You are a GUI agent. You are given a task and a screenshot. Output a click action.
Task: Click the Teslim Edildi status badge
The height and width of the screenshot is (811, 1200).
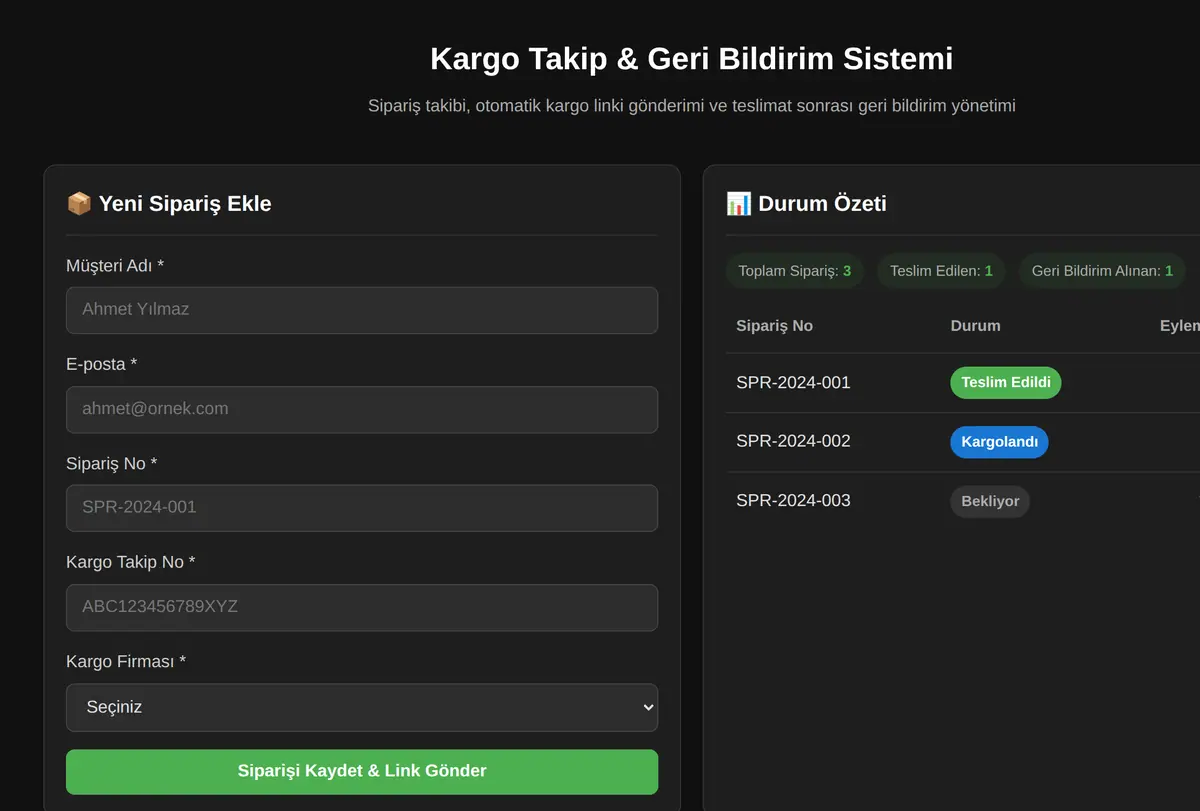coord(1006,383)
